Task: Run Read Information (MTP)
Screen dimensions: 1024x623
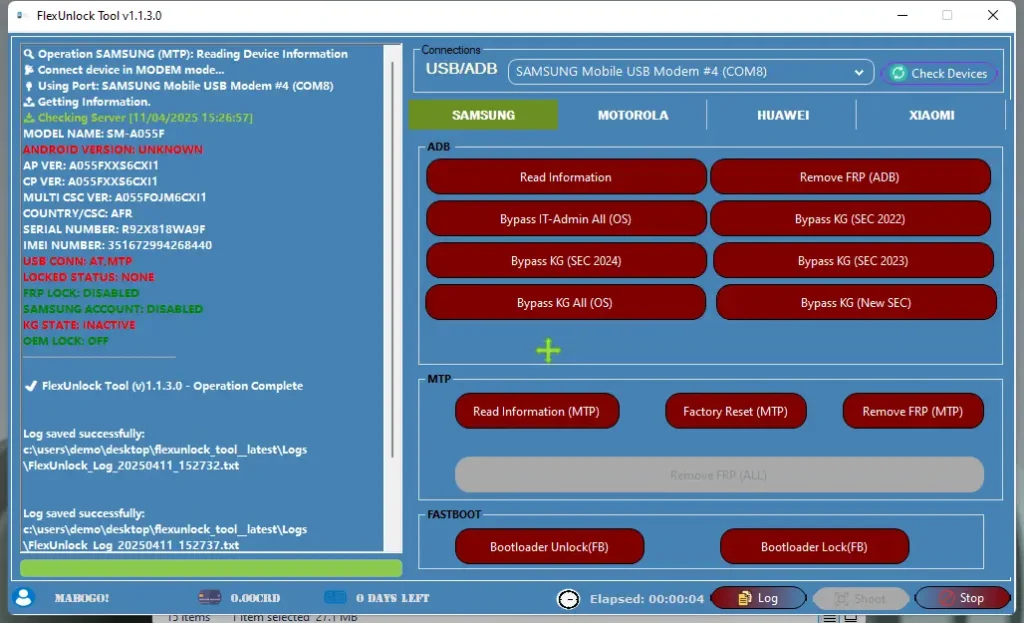Action: click(x=534, y=411)
